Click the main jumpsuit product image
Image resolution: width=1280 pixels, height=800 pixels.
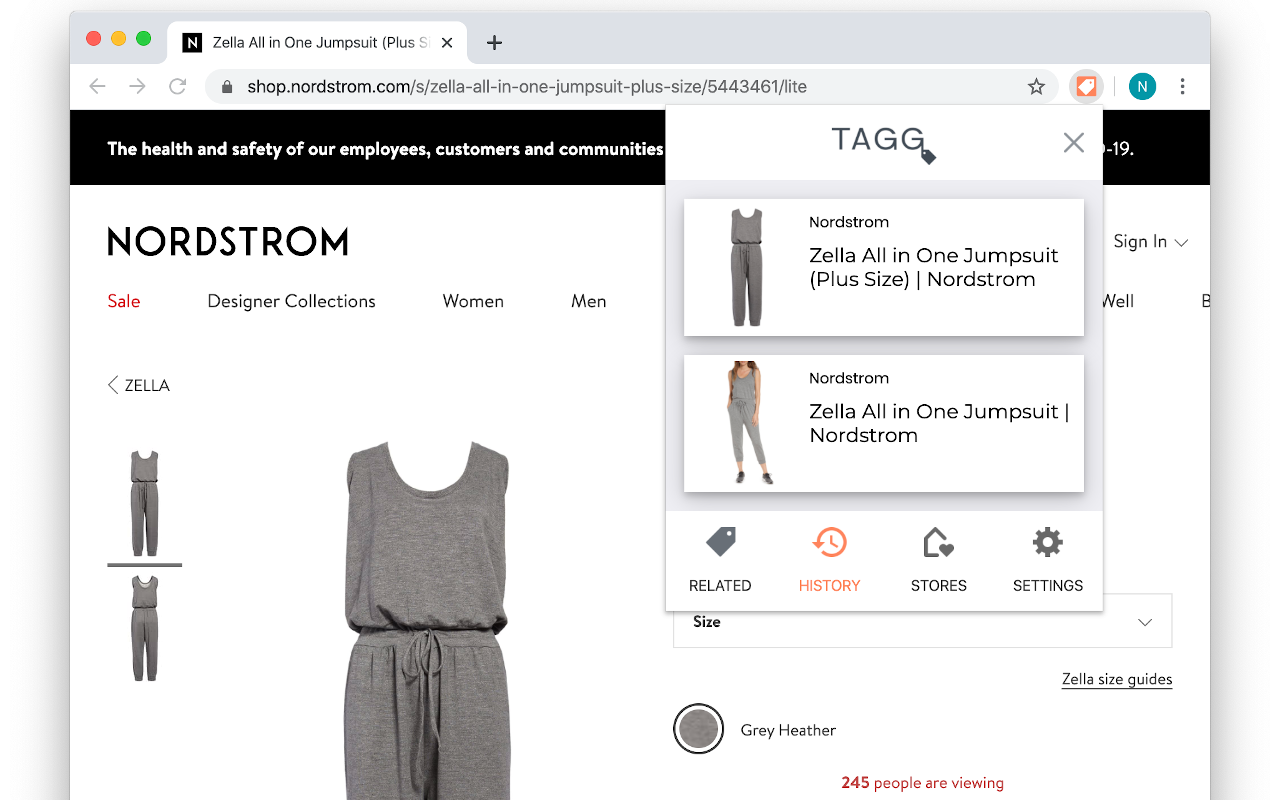[x=427, y=620]
